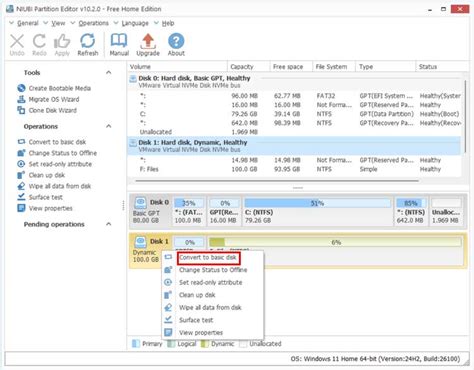474x370 pixels.
Task: Click sidebar Wipe all data icon
Action: pos(21,186)
